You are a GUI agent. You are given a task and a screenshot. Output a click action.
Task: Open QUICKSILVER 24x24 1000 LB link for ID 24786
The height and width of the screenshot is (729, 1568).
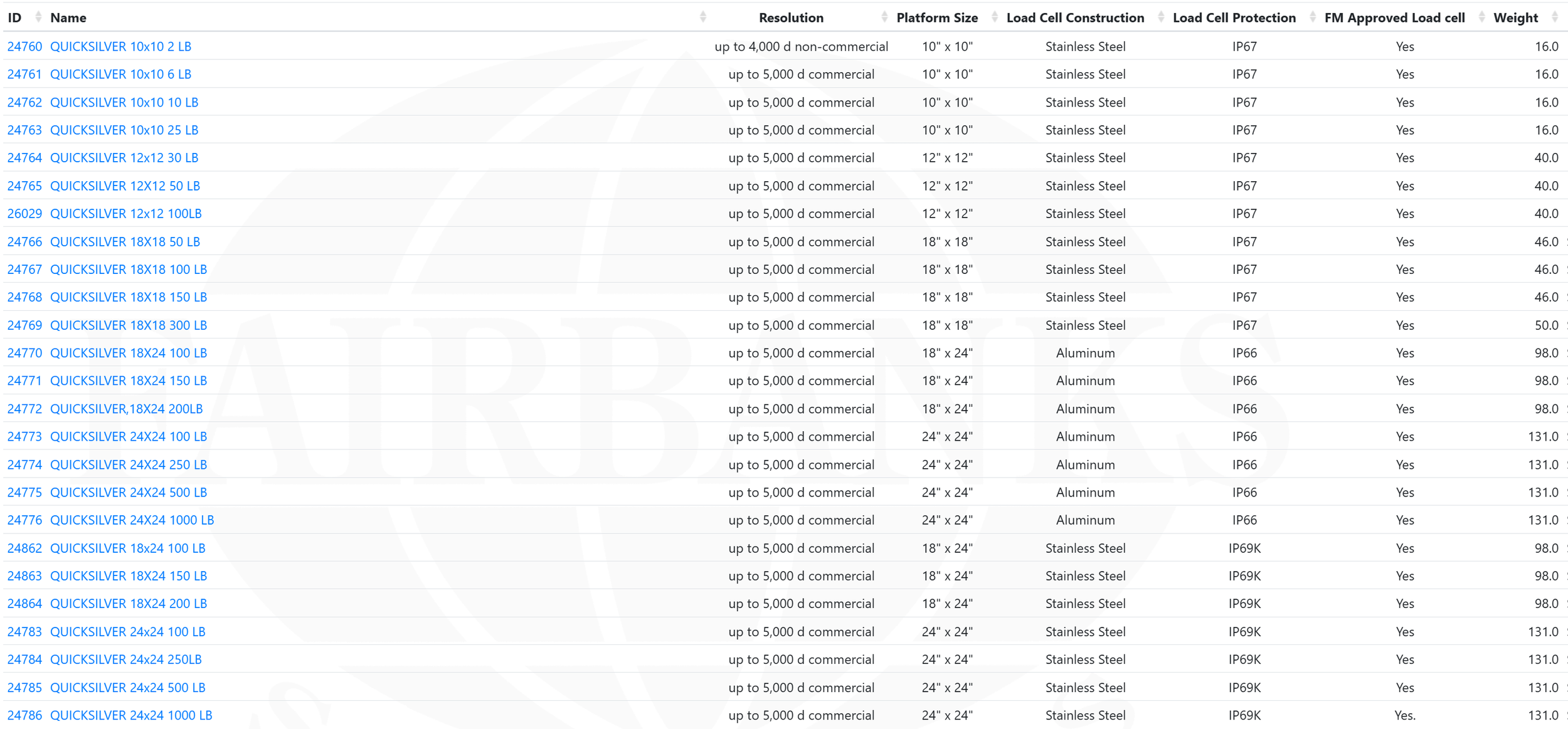(x=131, y=715)
